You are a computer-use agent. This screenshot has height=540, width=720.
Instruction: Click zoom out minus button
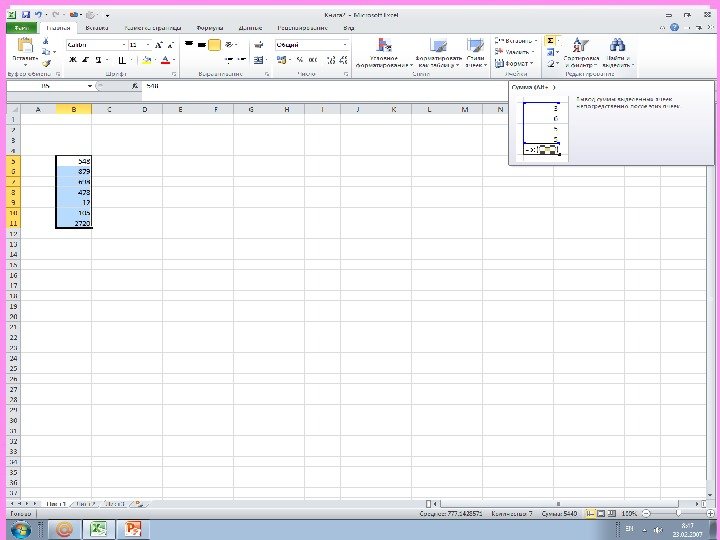click(646, 513)
